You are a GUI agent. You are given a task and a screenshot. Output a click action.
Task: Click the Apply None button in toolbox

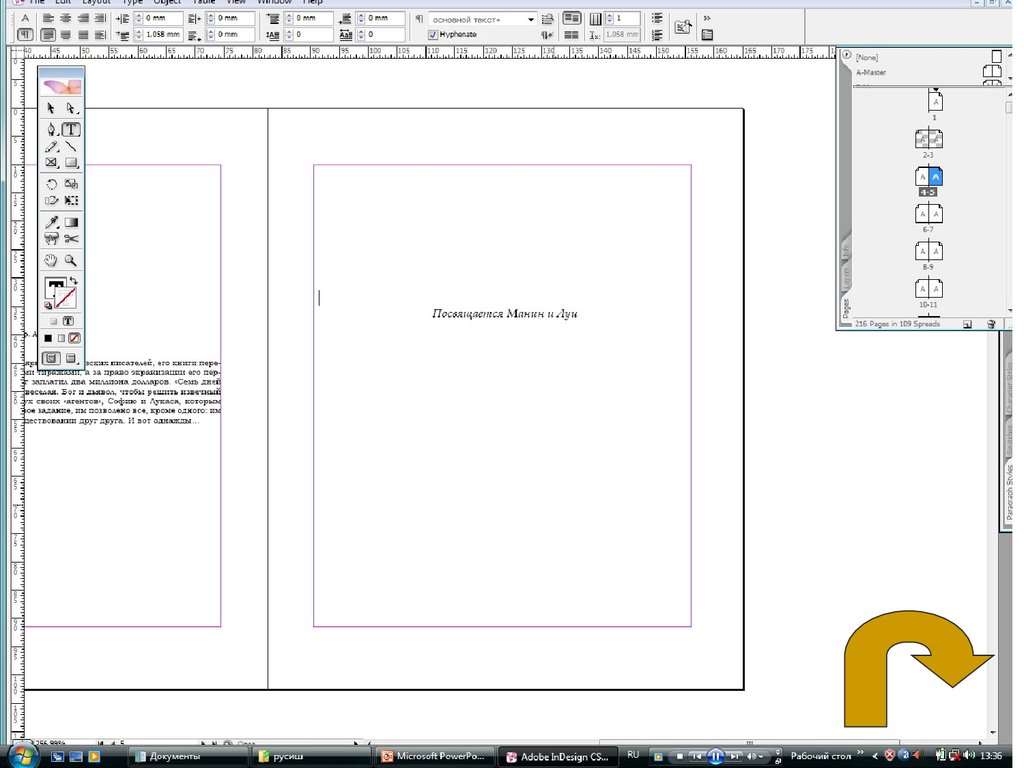coord(74,338)
